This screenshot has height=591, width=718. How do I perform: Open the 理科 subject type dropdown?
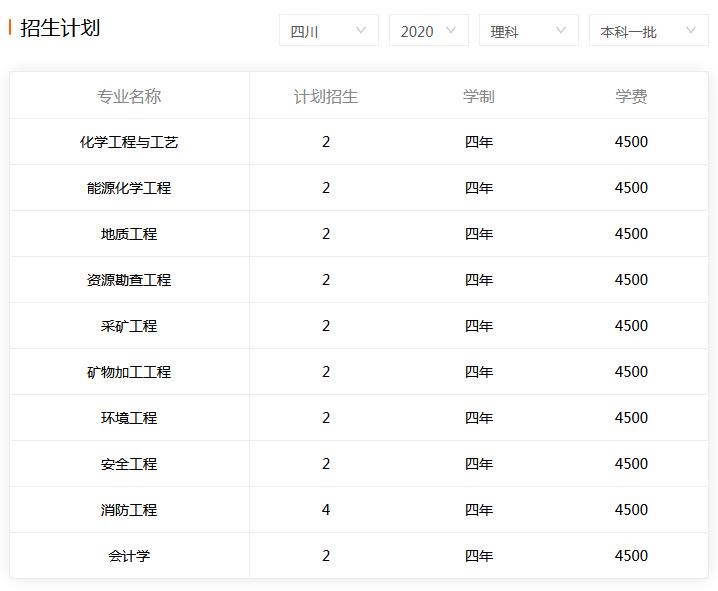click(529, 30)
